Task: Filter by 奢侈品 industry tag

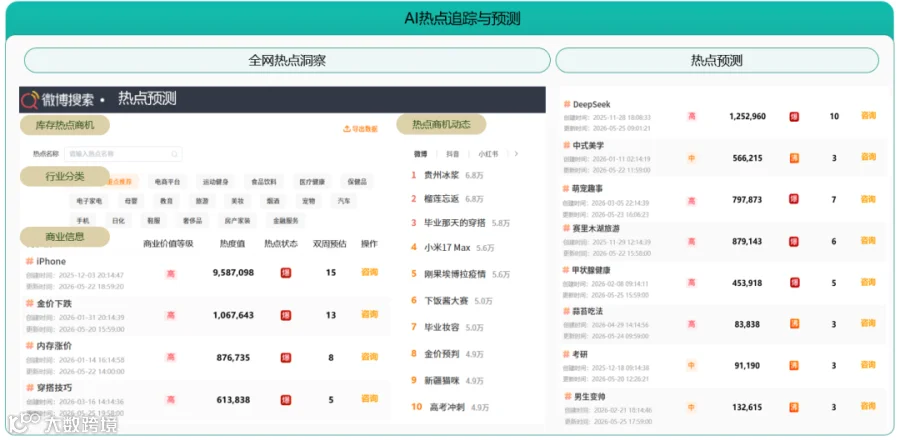Action: click(x=192, y=220)
